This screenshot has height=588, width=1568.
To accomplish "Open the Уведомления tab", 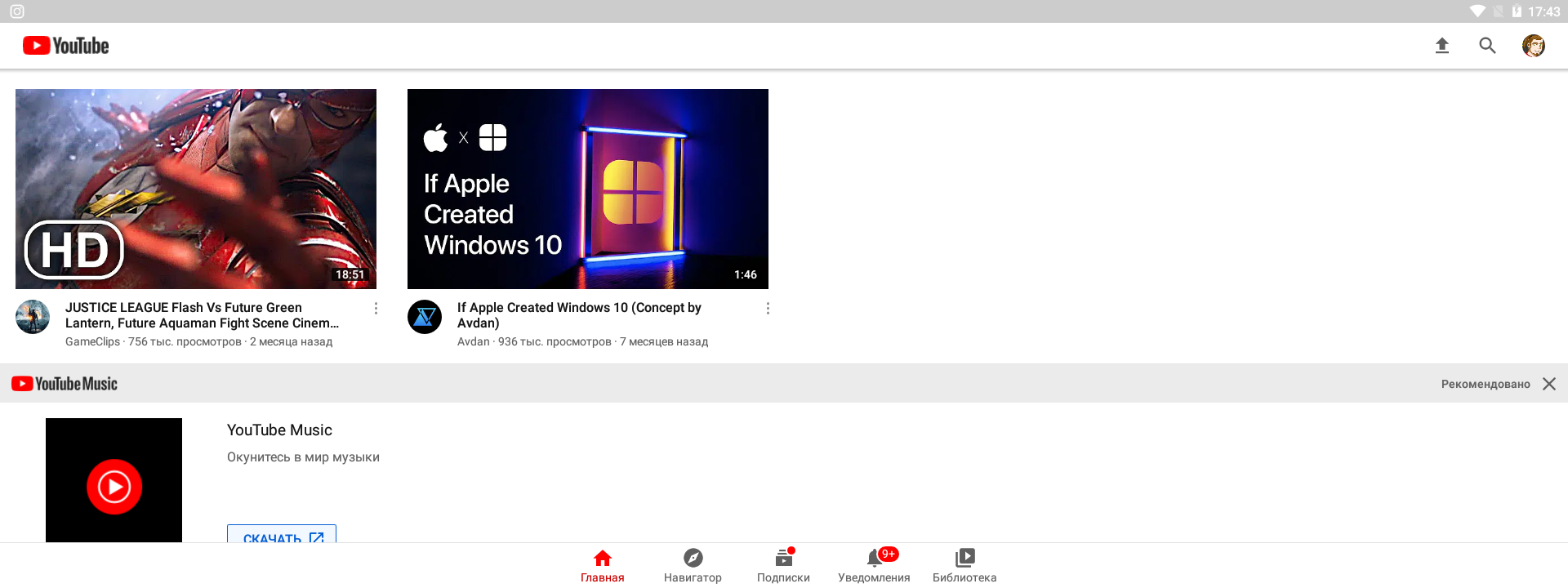I will (x=874, y=566).
